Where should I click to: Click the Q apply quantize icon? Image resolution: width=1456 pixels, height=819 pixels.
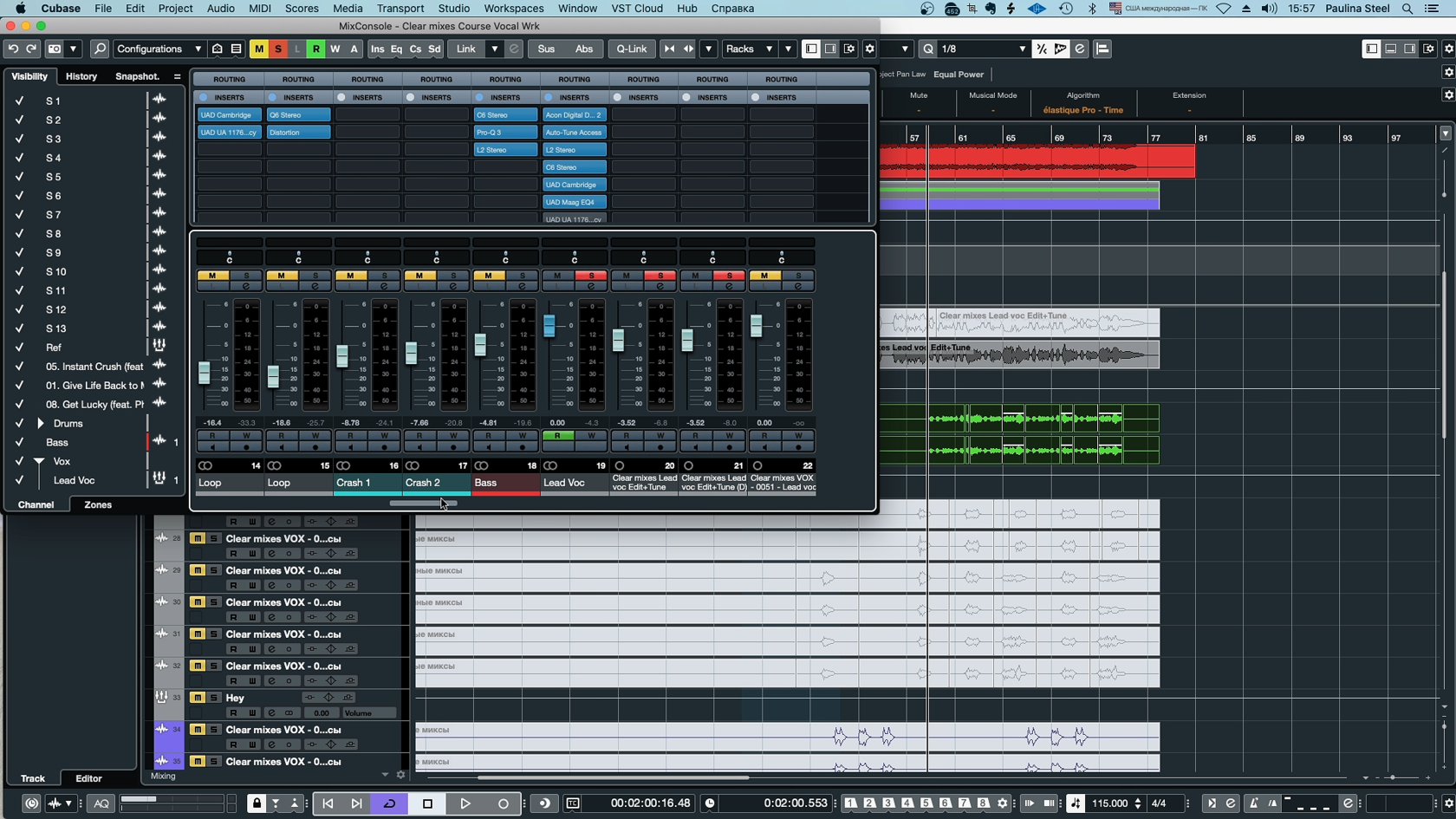(928, 49)
